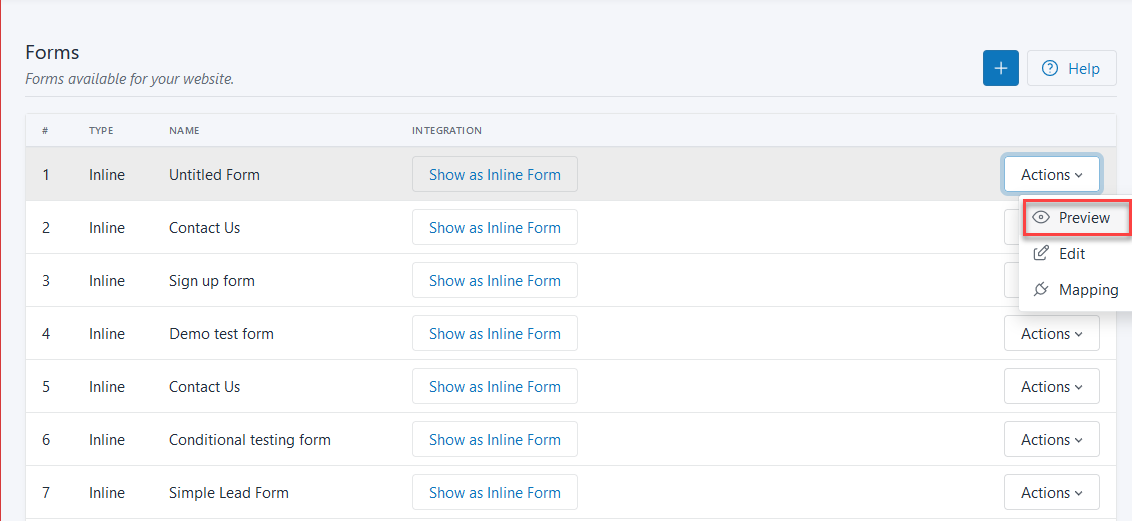The image size is (1132, 521).
Task: Open Actions dropdown for Demo test form
Action: point(1052,333)
